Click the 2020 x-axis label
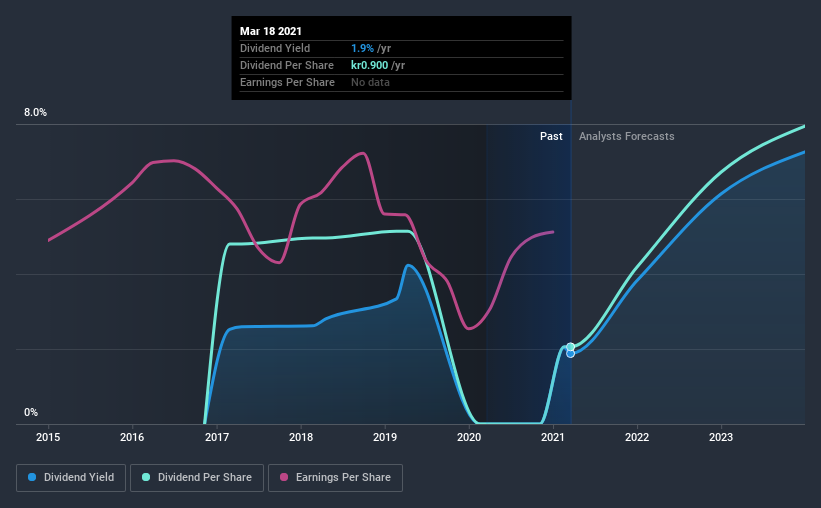 click(x=469, y=437)
